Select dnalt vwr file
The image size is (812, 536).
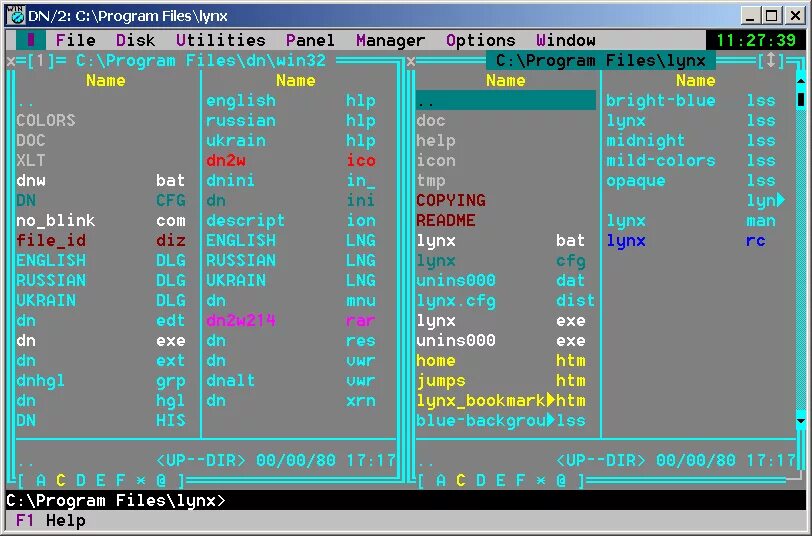point(291,381)
